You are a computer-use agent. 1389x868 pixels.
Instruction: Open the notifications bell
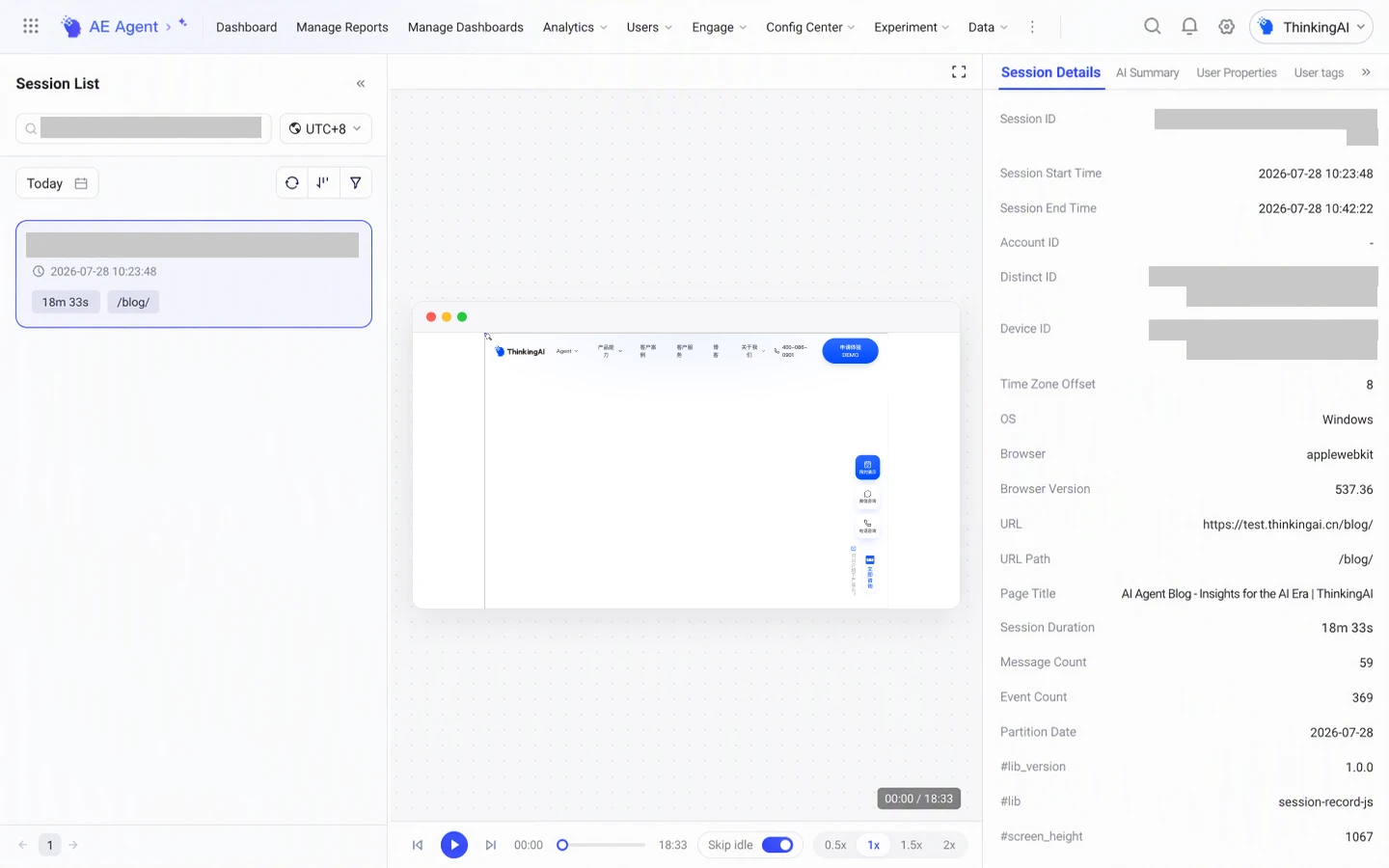pos(1189,26)
